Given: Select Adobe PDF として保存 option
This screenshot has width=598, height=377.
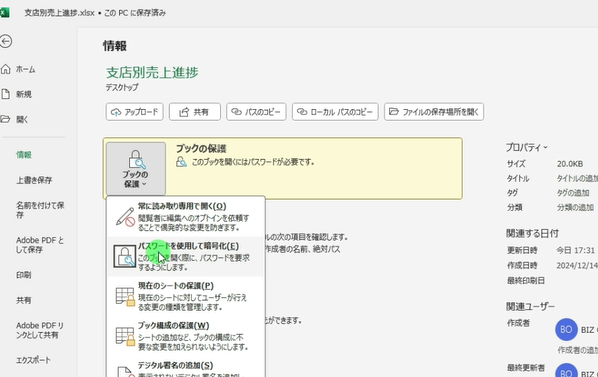Looking at the screenshot, I should (40, 245).
